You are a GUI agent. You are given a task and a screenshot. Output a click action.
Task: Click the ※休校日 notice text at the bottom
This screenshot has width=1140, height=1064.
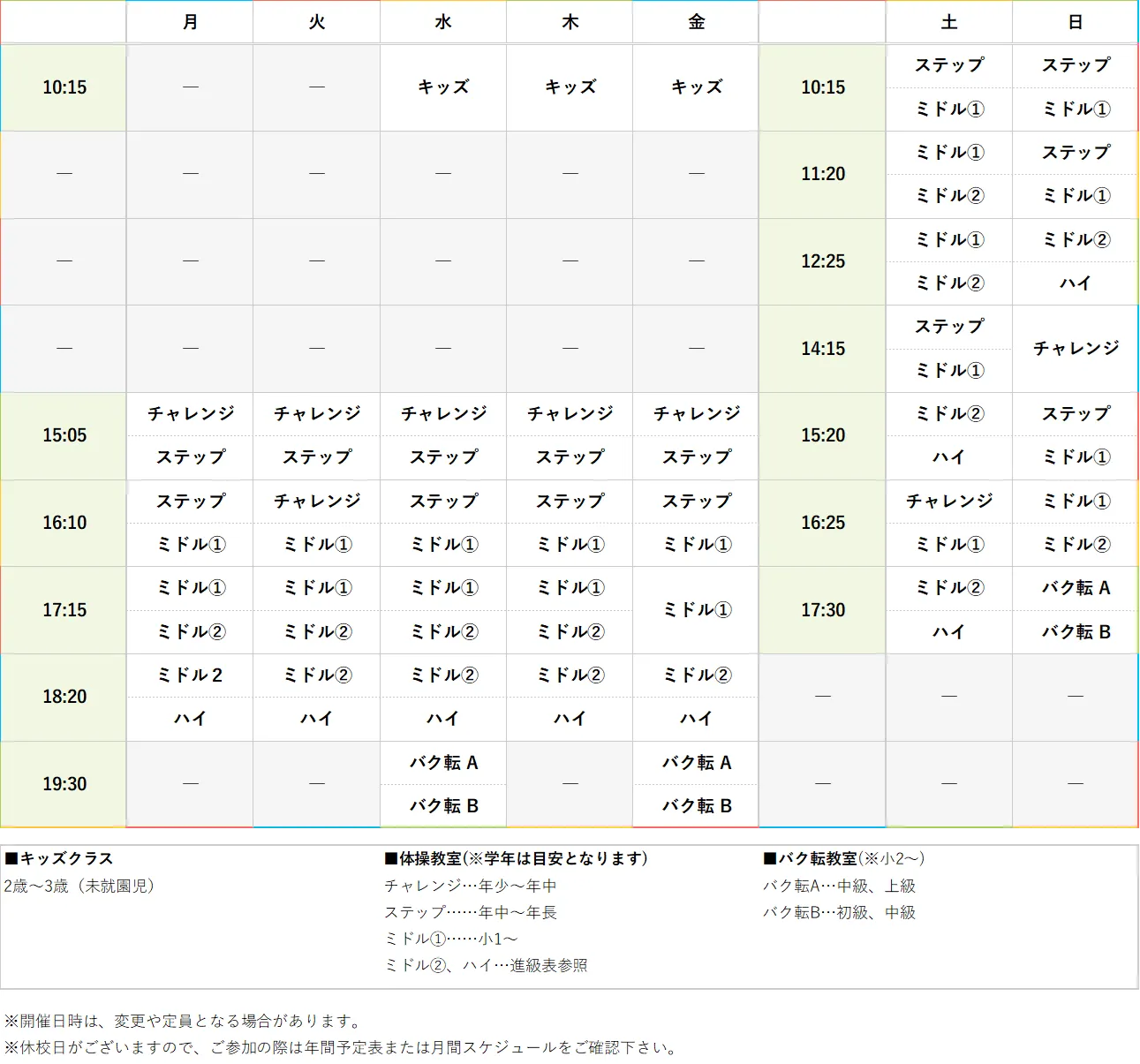tap(339, 1050)
